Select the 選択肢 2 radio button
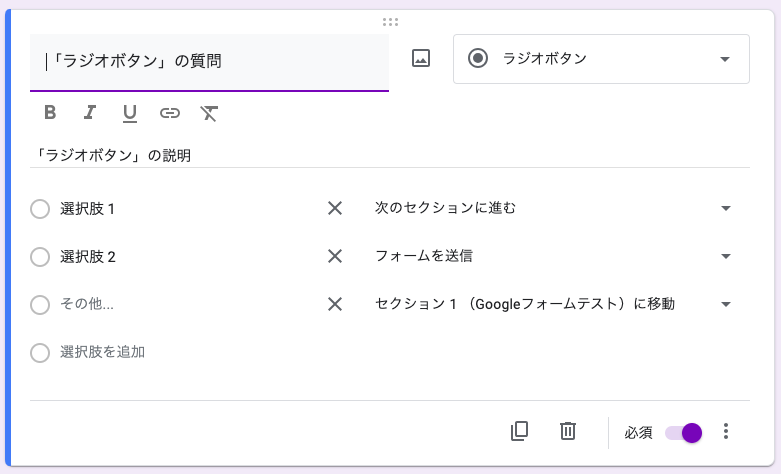781x474 pixels. (x=40, y=257)
